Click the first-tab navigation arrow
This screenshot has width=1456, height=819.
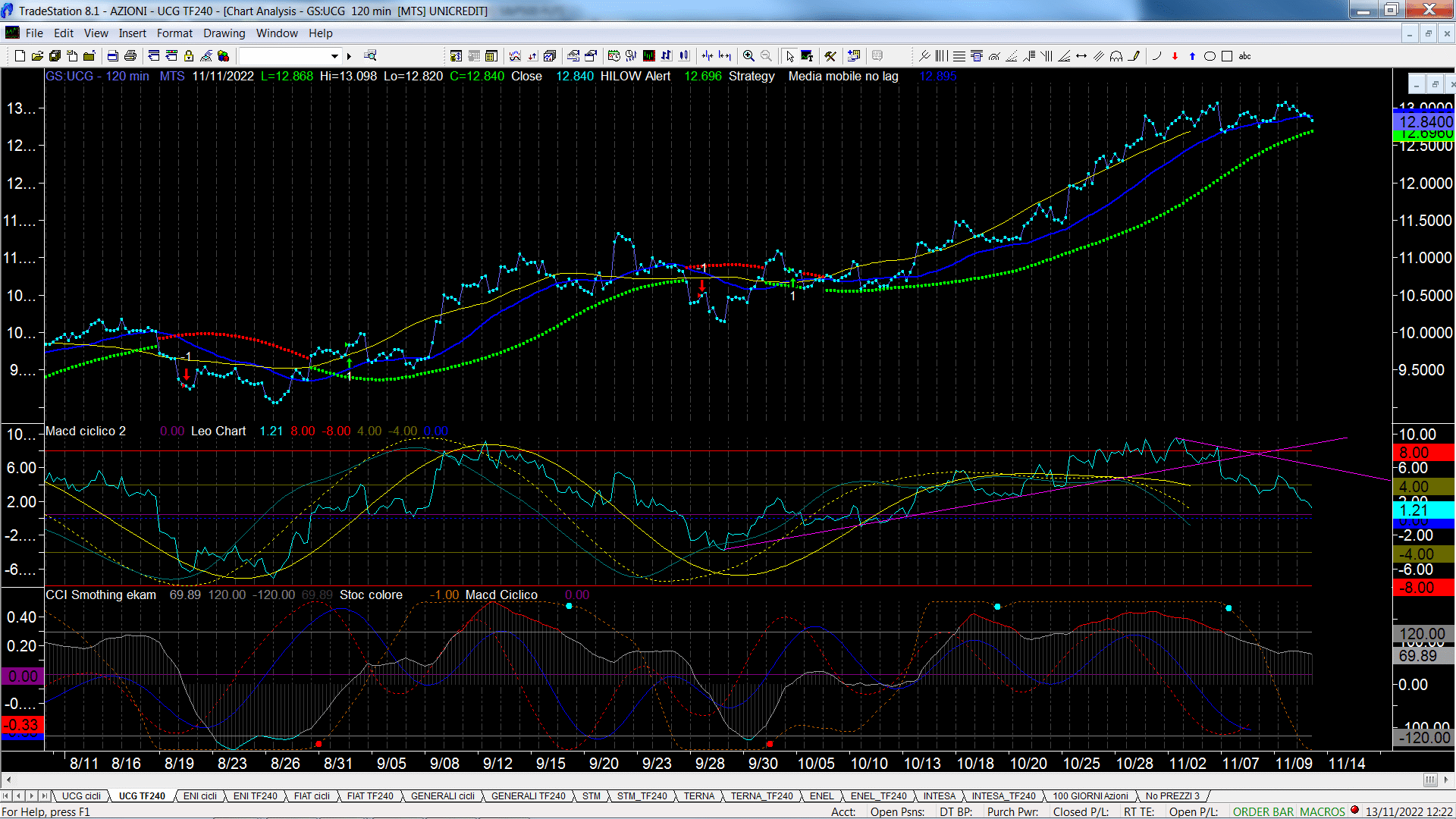tap(7, 796)
